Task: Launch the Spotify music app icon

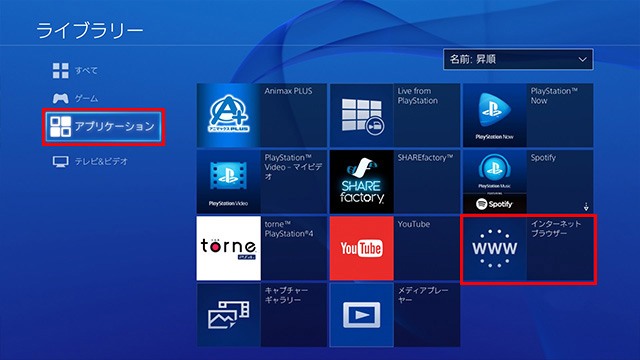Action: 495,182
